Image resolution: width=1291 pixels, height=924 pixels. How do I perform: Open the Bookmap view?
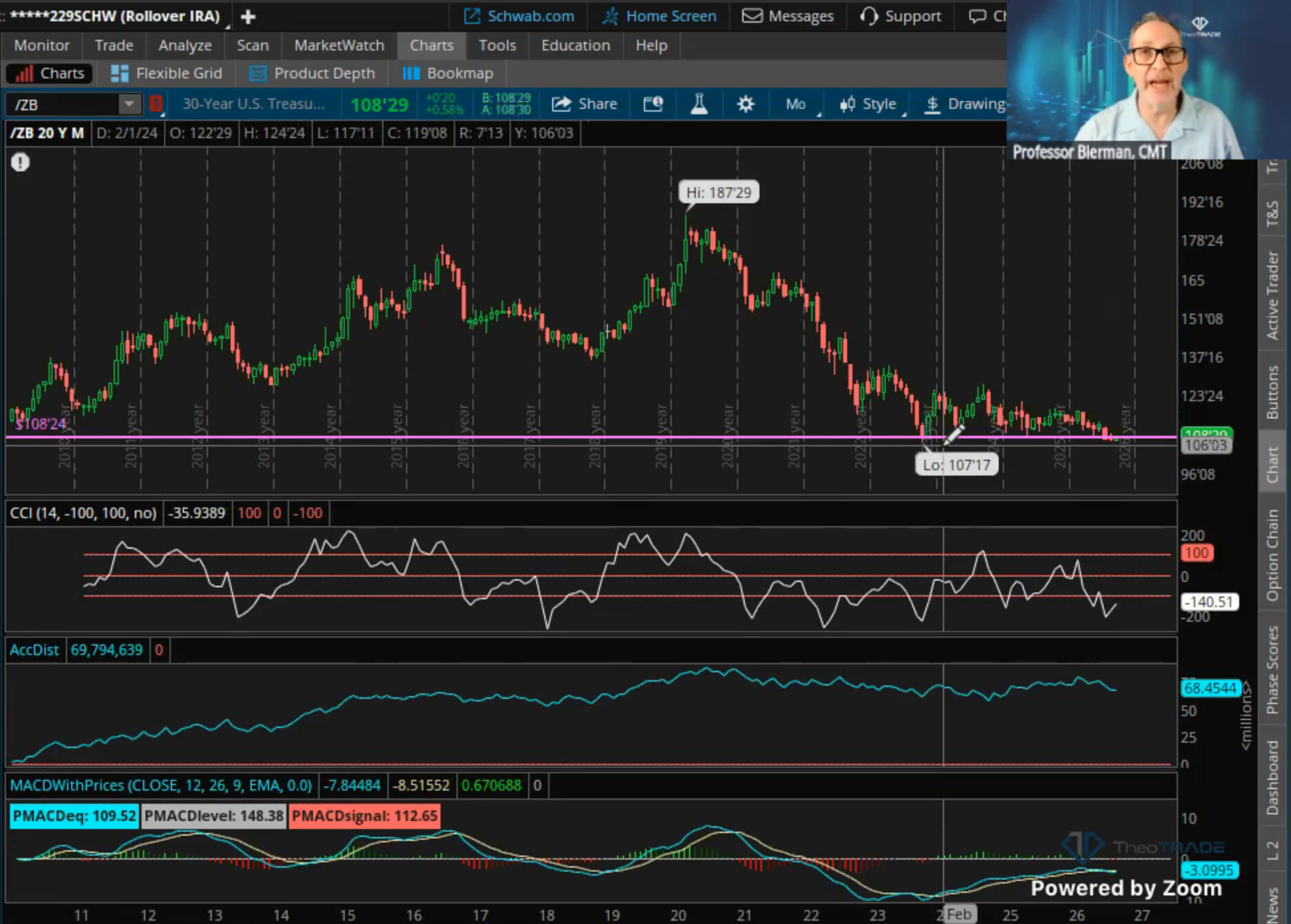(448, 73)
